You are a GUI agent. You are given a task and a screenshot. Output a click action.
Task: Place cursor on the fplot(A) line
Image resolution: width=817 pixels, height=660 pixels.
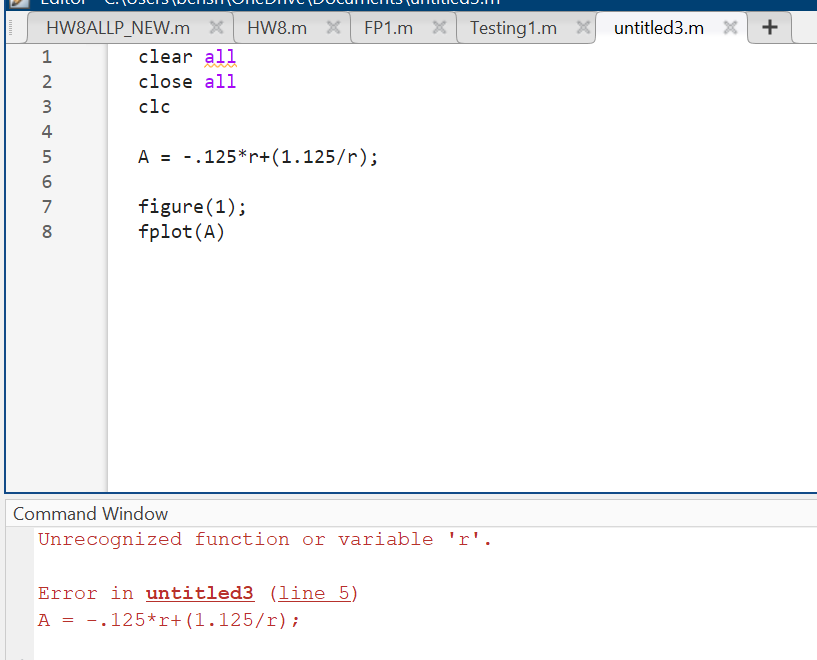tap(182, 232)
